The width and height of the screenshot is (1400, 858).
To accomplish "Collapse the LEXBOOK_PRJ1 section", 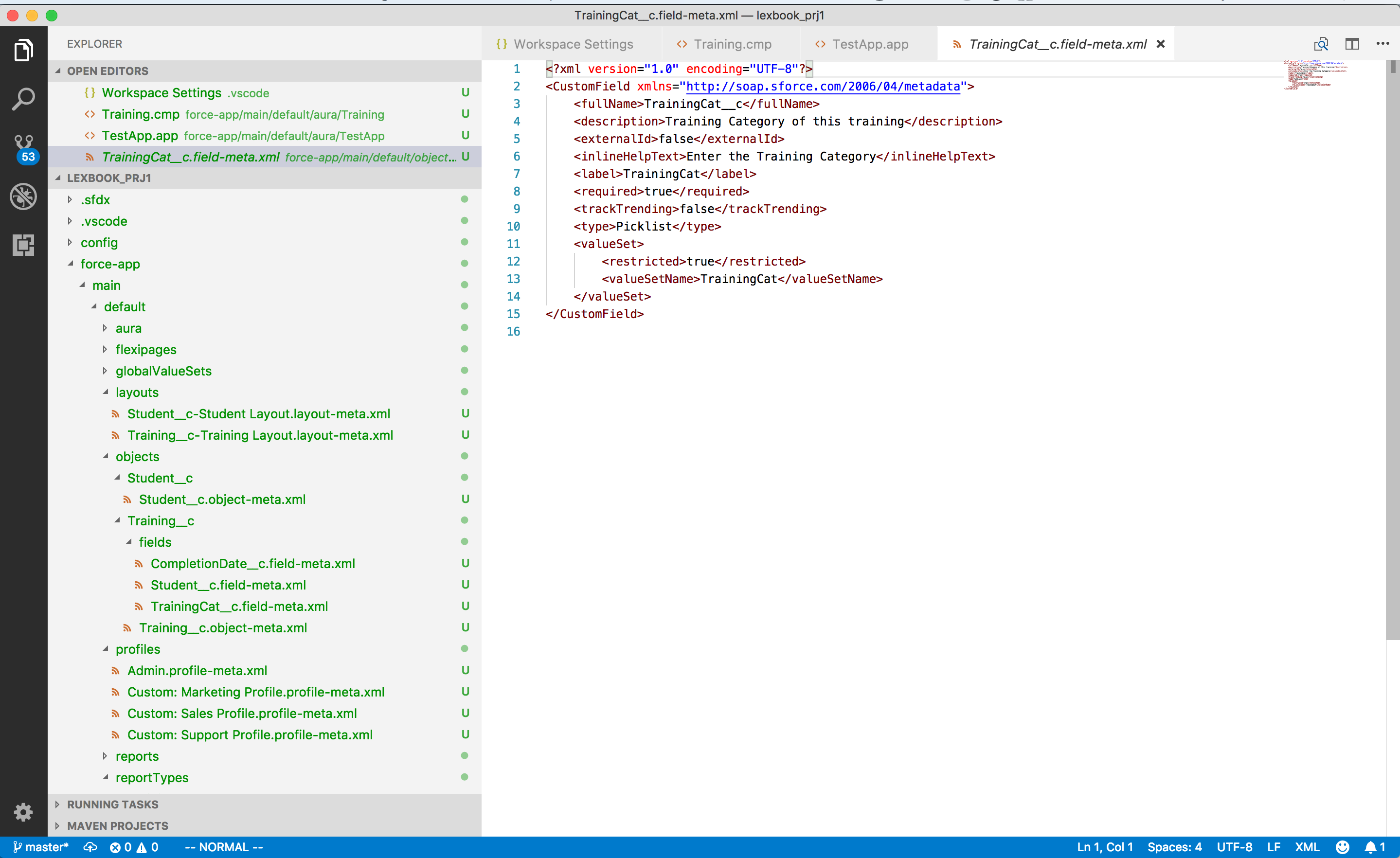I will (58, 178).
